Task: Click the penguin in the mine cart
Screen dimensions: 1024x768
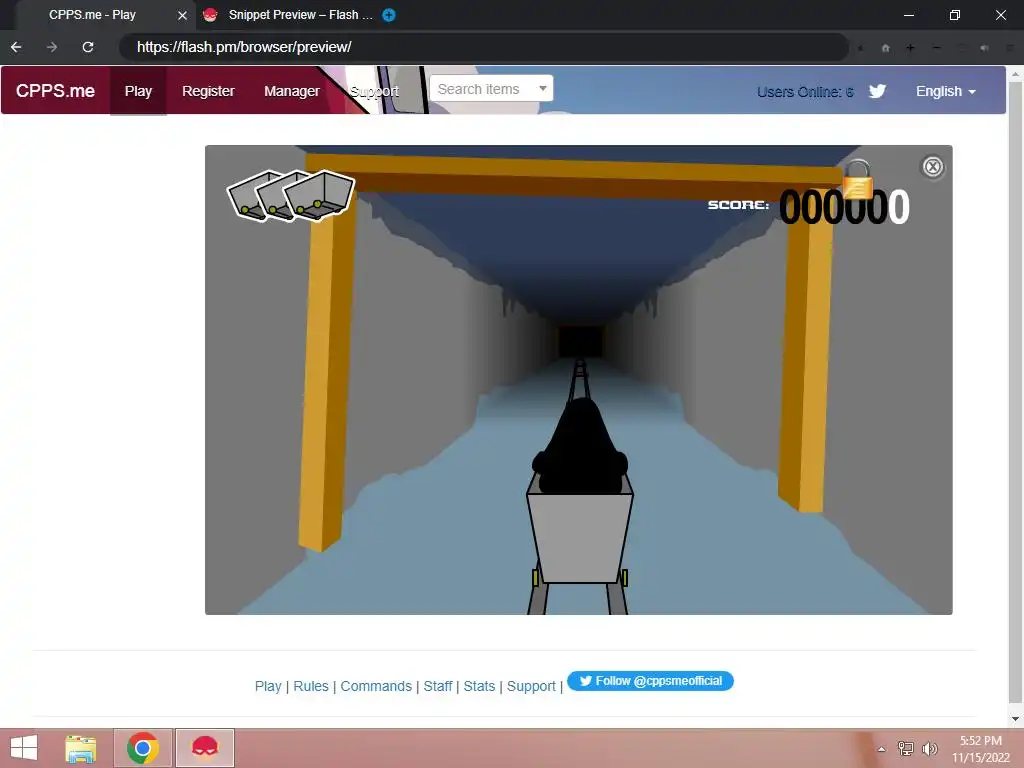Action: point(580,447)
